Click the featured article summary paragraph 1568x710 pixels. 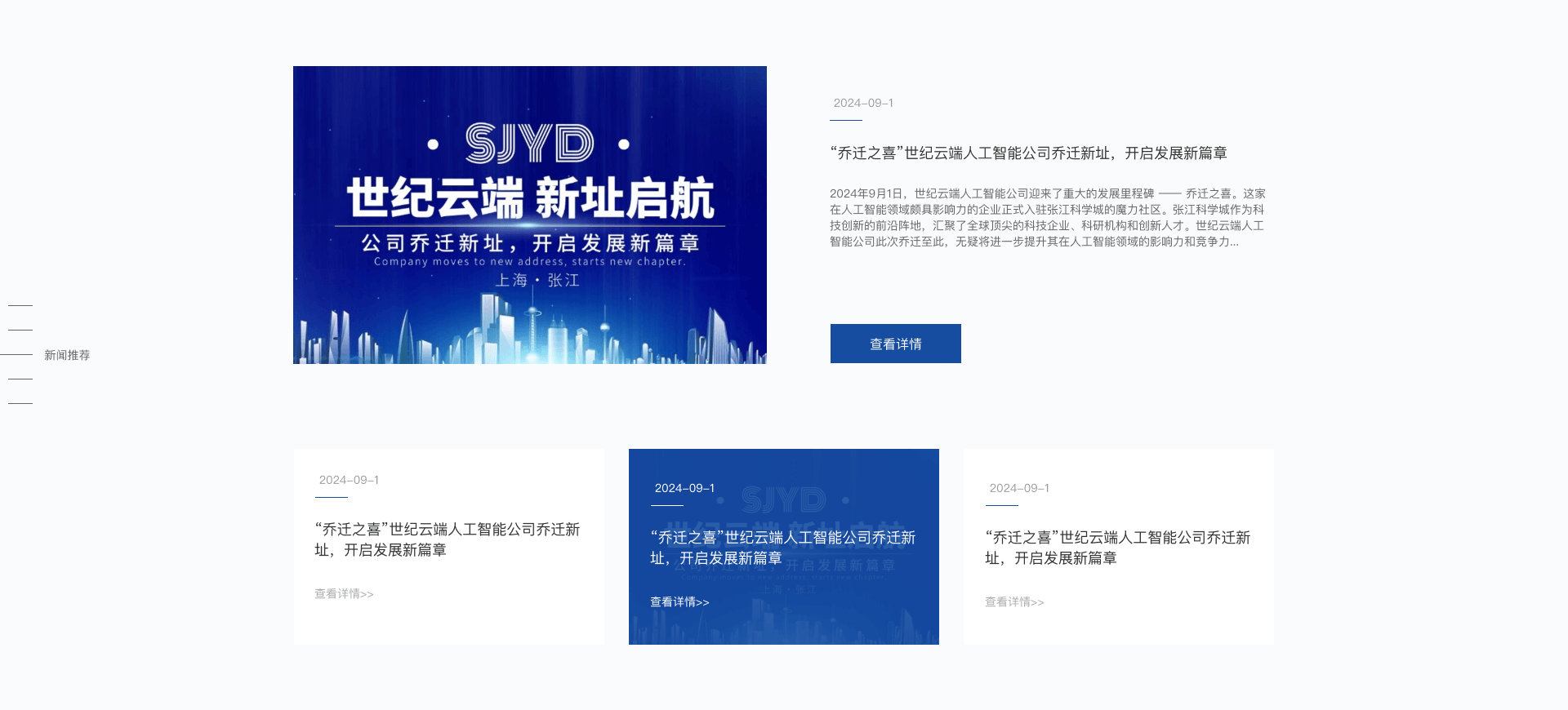point(1047,217)
